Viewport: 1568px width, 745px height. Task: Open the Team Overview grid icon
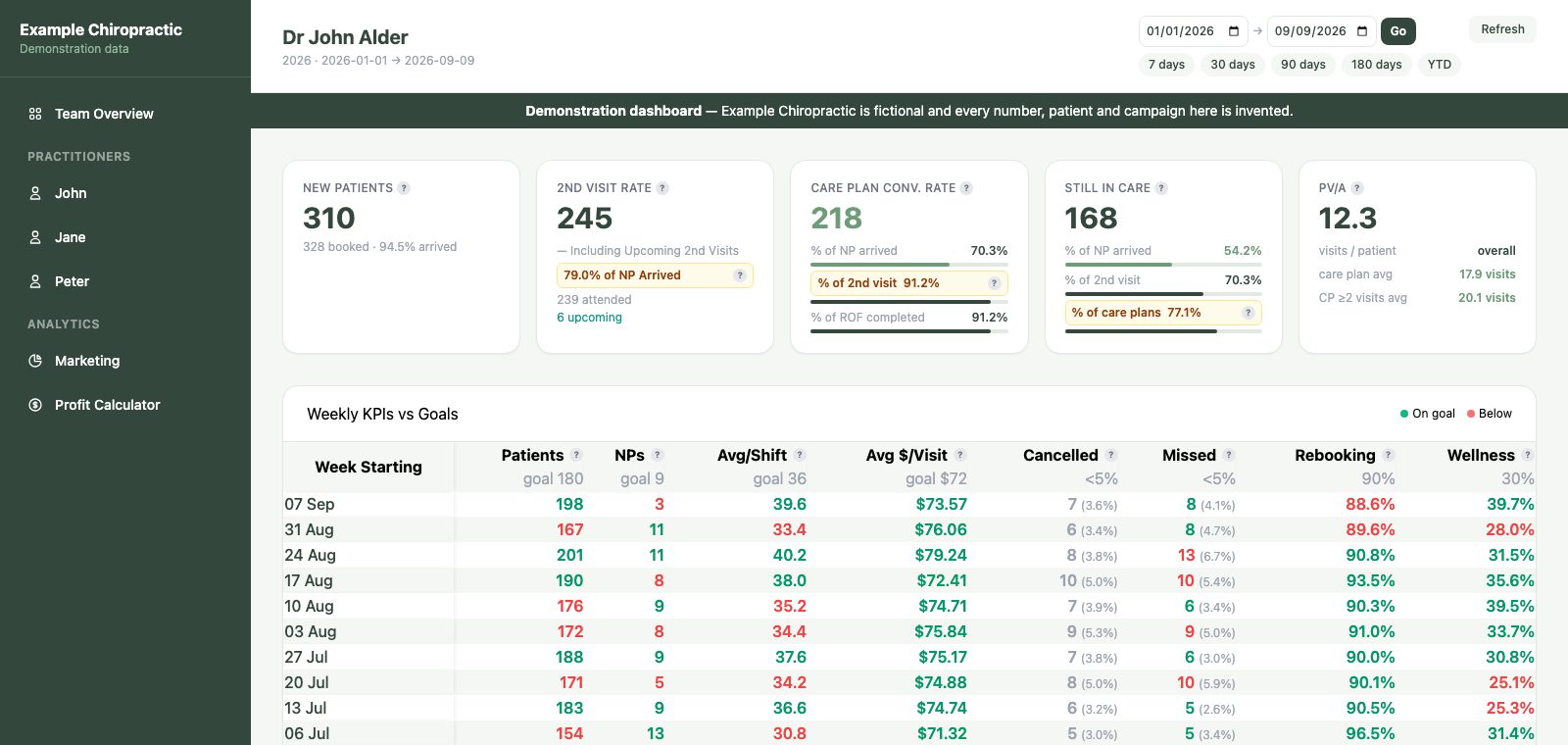35,114
